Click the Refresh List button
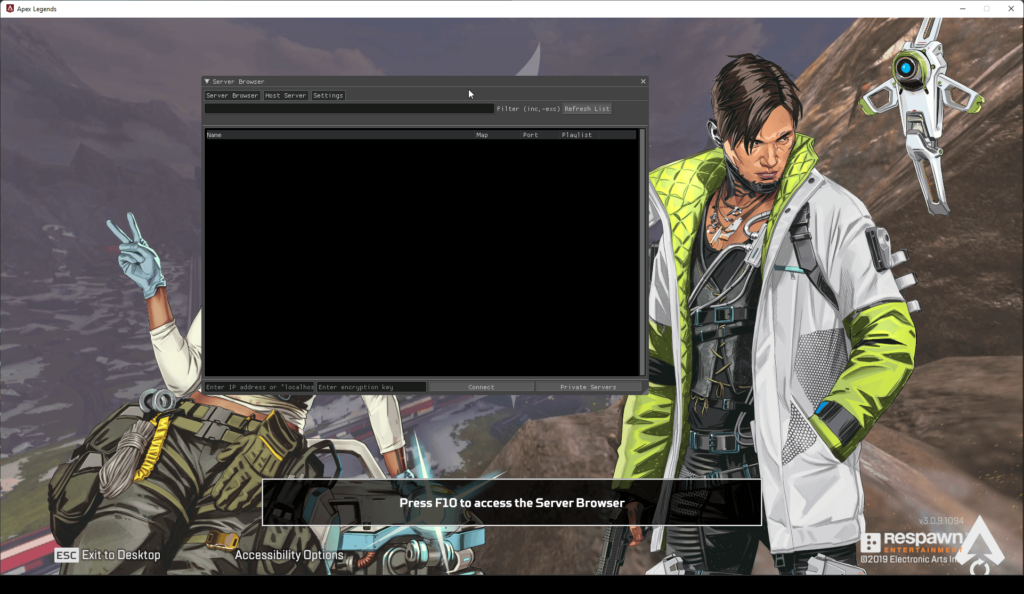 tap(587, 109)
